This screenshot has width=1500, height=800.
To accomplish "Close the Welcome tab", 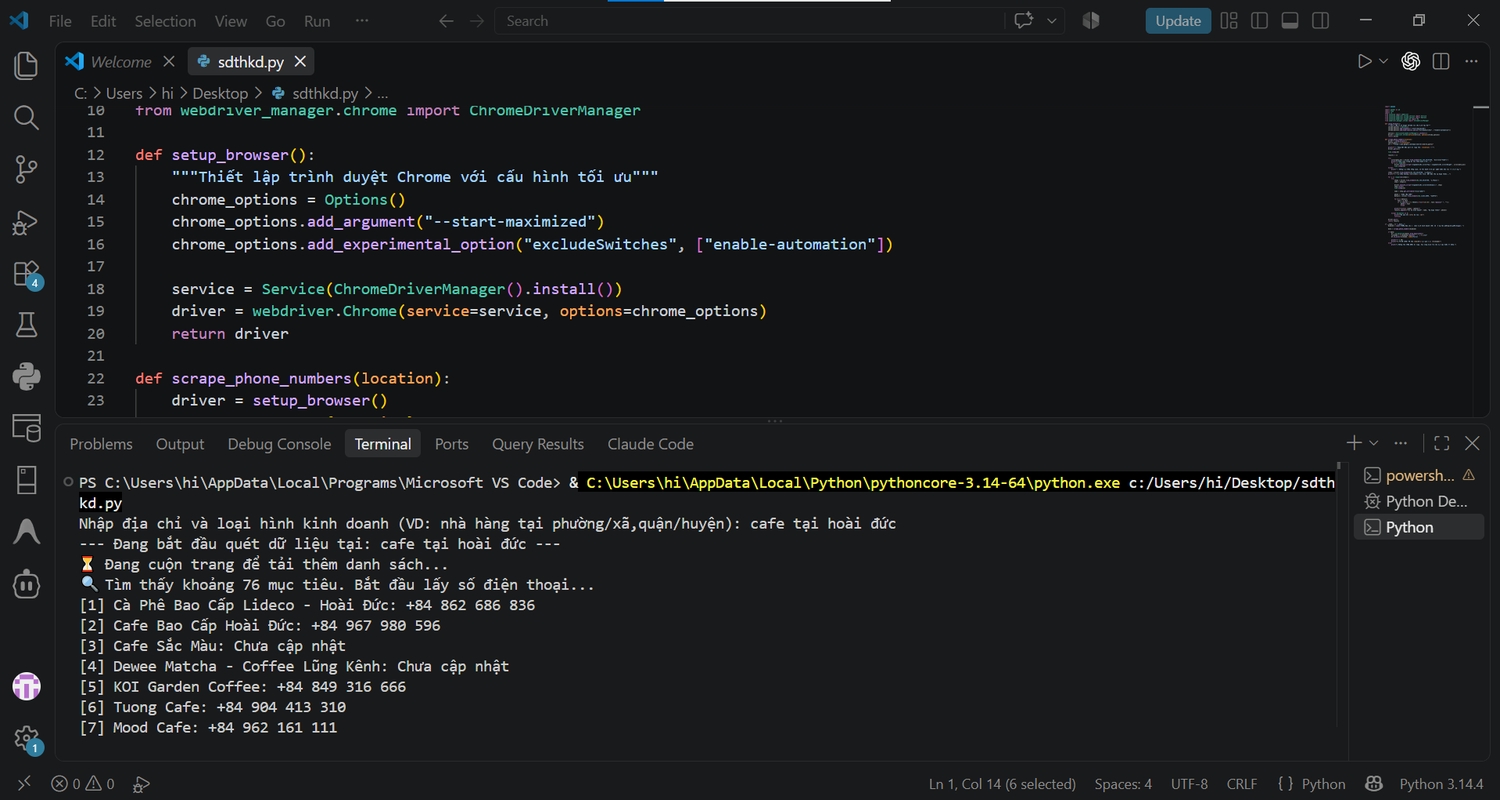I will (x=168, y=61).
